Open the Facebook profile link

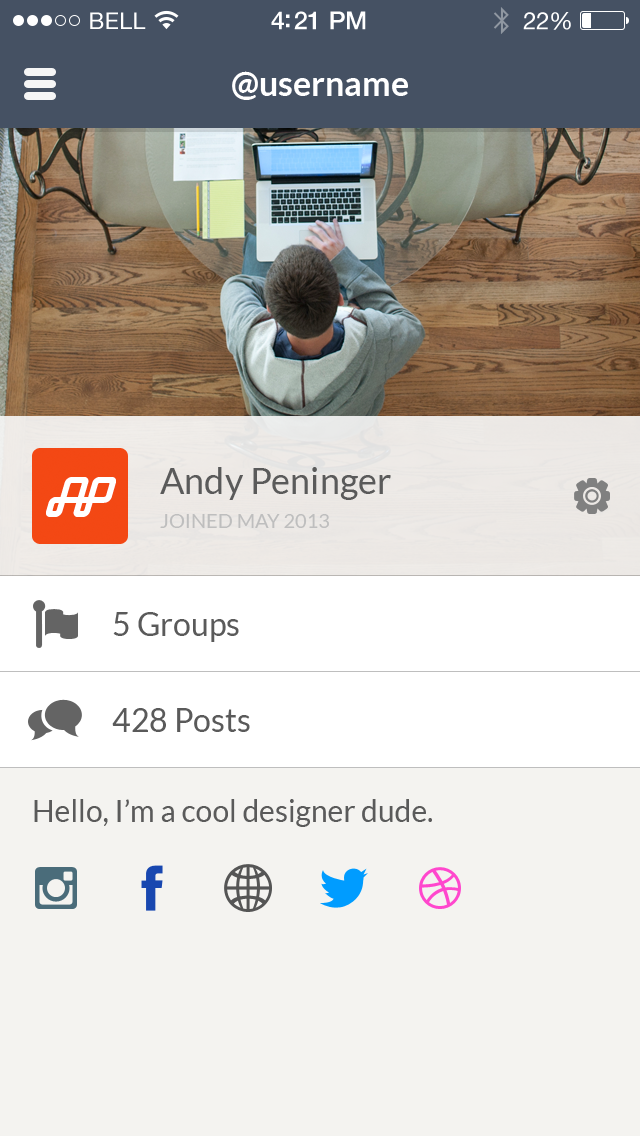click(x=152, y=888)
